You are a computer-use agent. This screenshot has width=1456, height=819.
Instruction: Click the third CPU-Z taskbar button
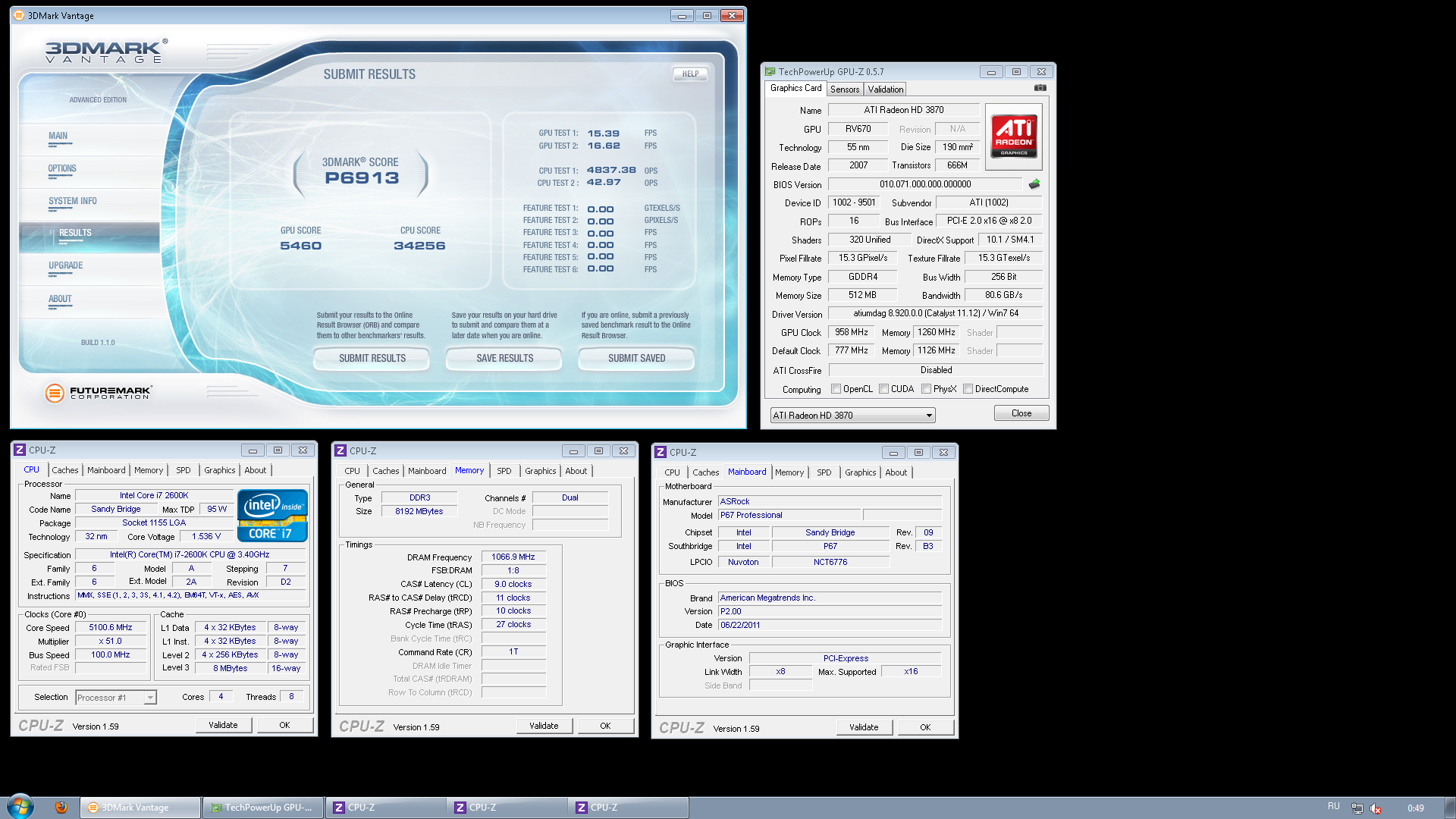click(628, 808)
